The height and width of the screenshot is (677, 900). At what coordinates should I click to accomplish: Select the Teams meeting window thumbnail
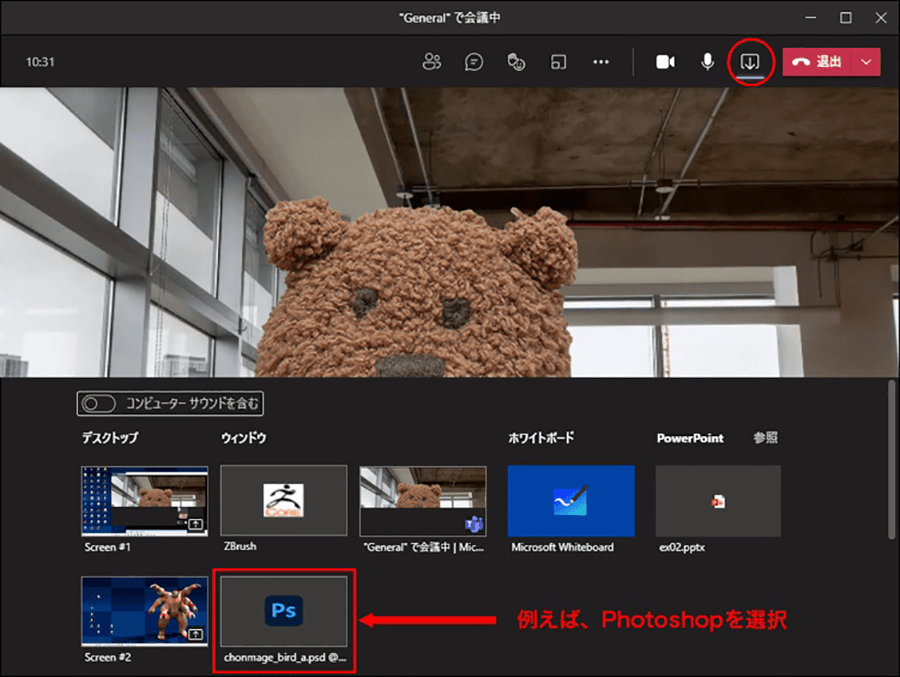coord(423,501)
